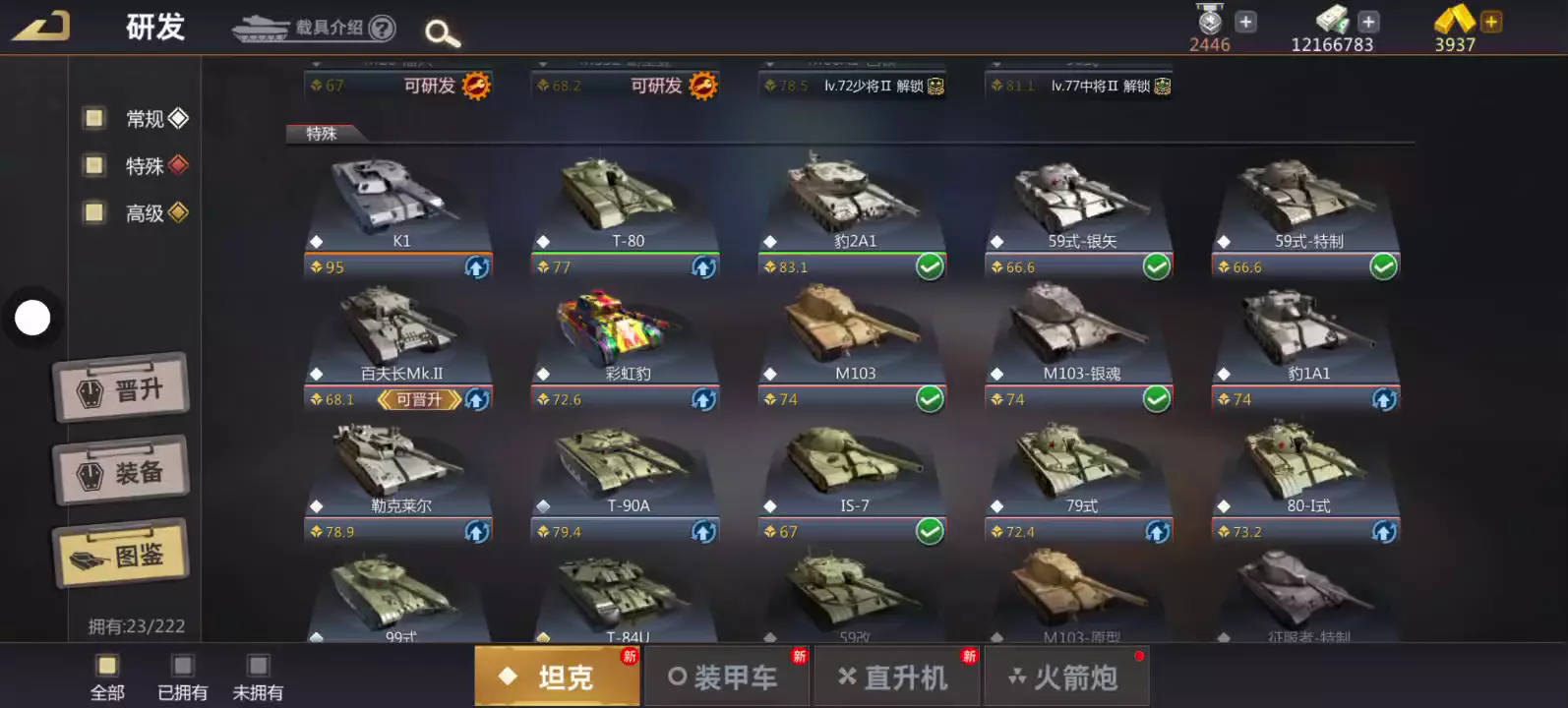1568x708 pixels.
Task: Toggle the 特殊 filter checkbox
Action: click(94, 165)
